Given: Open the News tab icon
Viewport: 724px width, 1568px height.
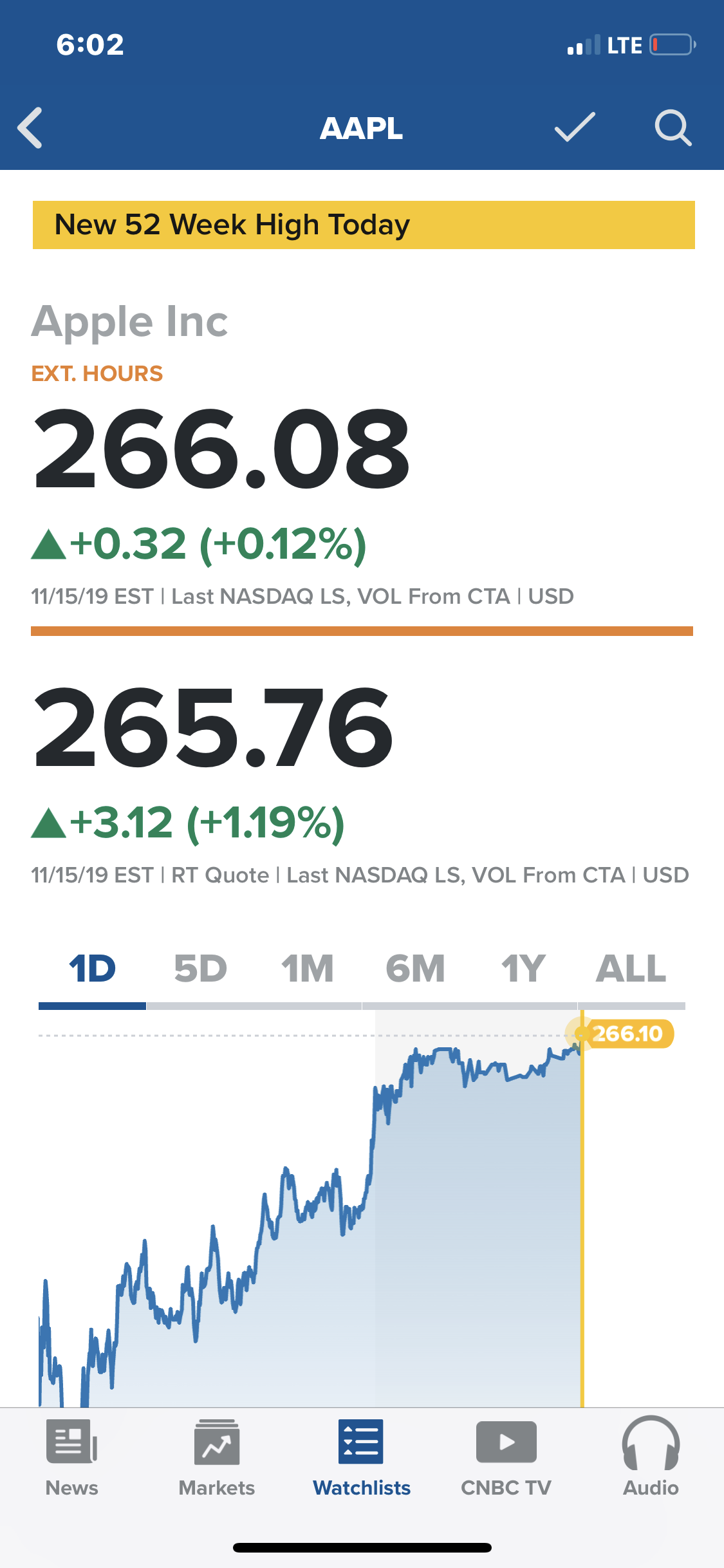Looking at the screenshot, I should 71,1442.
